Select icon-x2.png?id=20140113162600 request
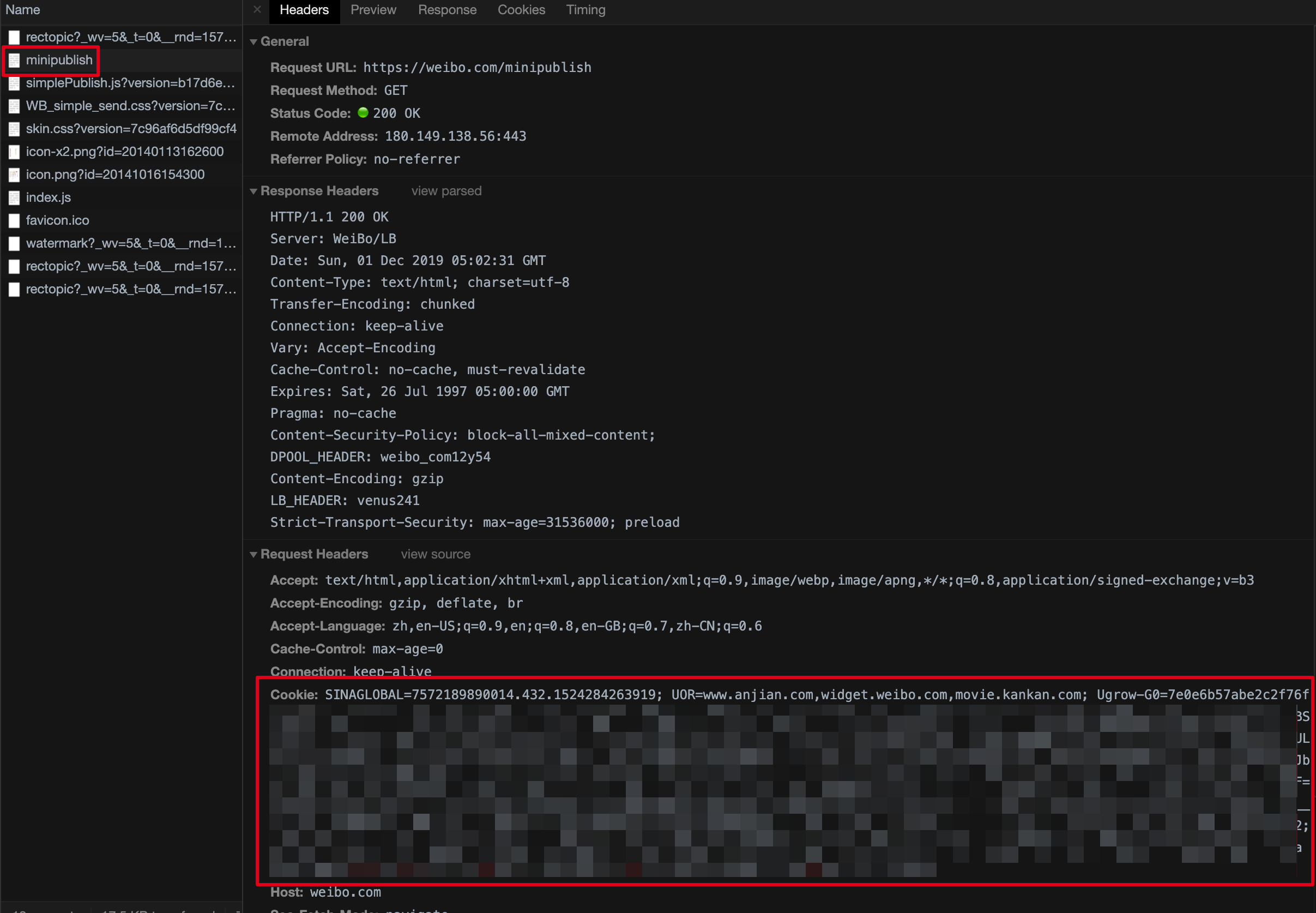Screen dimensions: 1316x913 pyautogui.click(x=121, y=152)
